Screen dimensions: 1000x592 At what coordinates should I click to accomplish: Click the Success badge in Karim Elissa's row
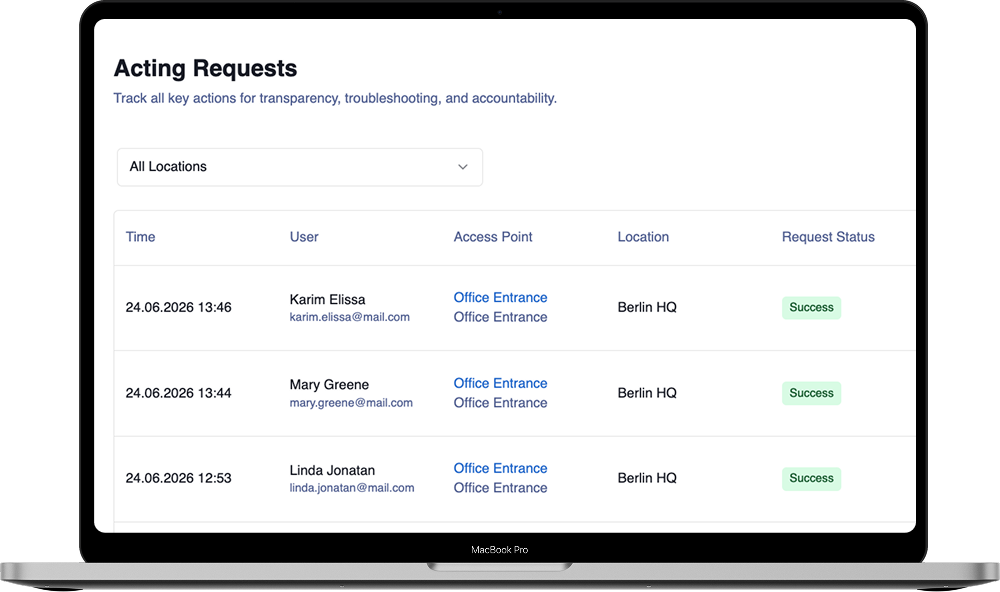click(x=811, y=307)
